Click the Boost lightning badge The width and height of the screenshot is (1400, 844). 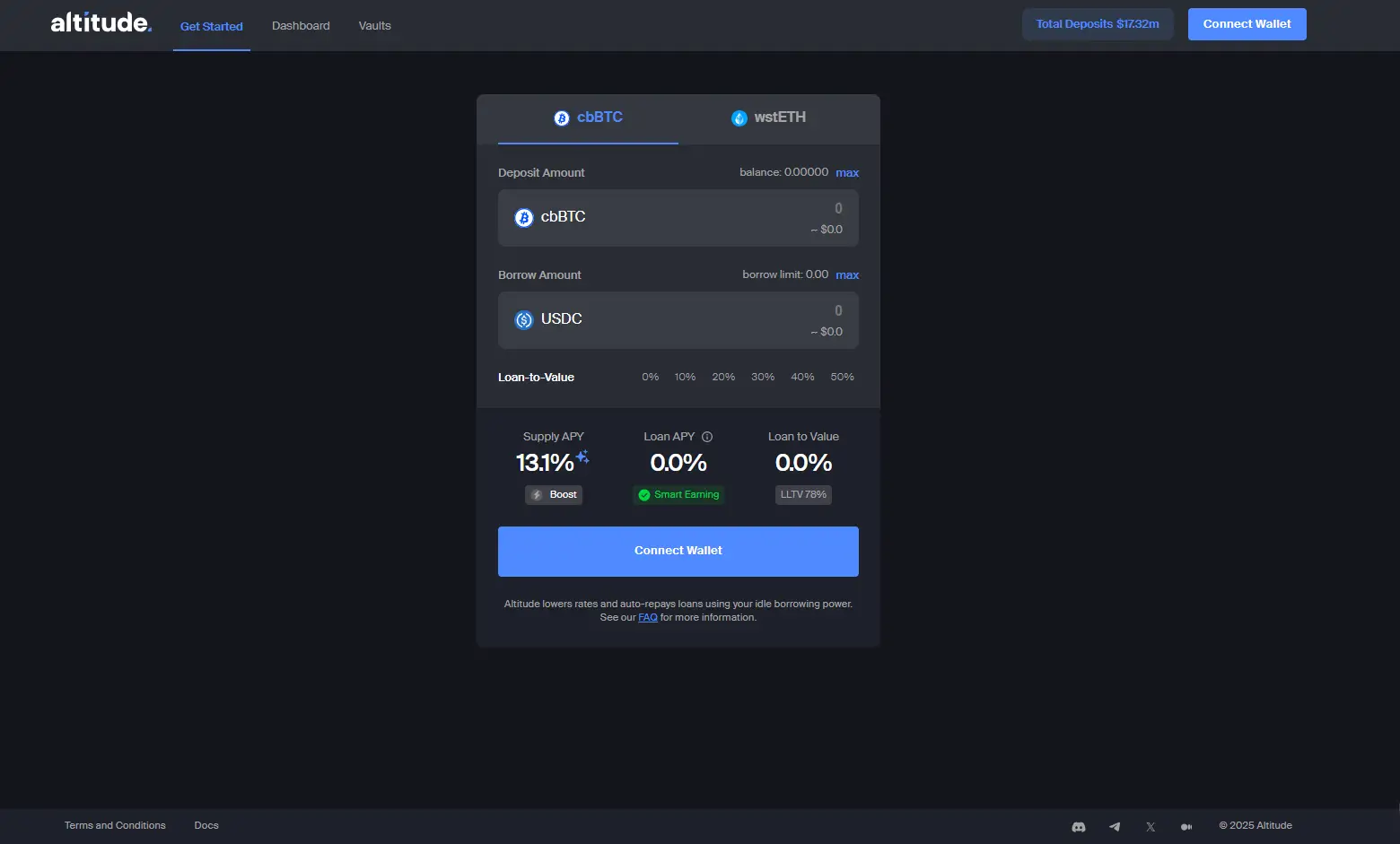(554, 494)
